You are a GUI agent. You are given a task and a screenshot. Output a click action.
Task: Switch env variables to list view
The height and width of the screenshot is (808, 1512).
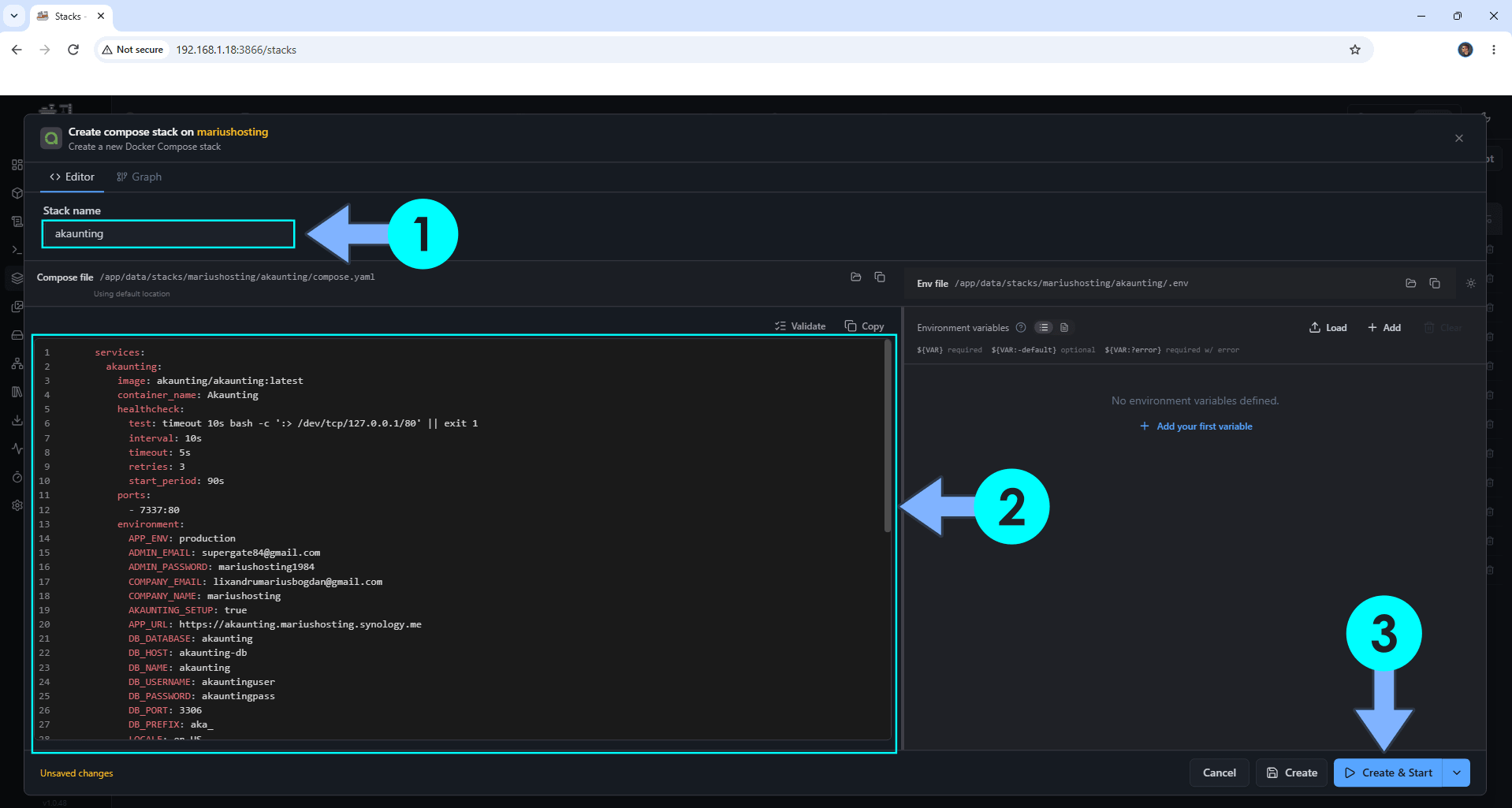(x=1044, y=328)
